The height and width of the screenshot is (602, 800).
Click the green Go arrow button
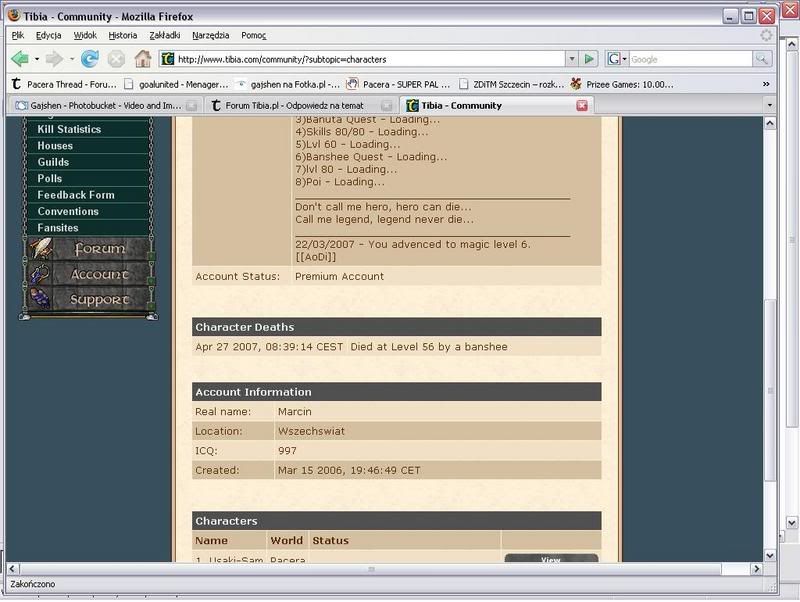click(589, 59)
